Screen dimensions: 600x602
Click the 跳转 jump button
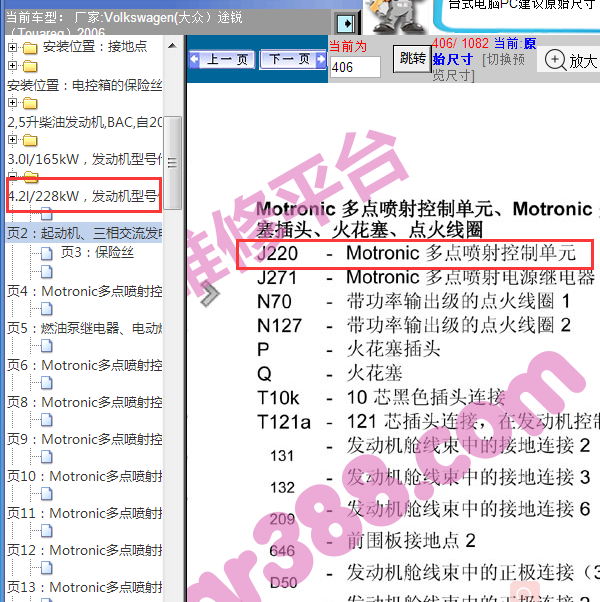(x=412, y=59)
